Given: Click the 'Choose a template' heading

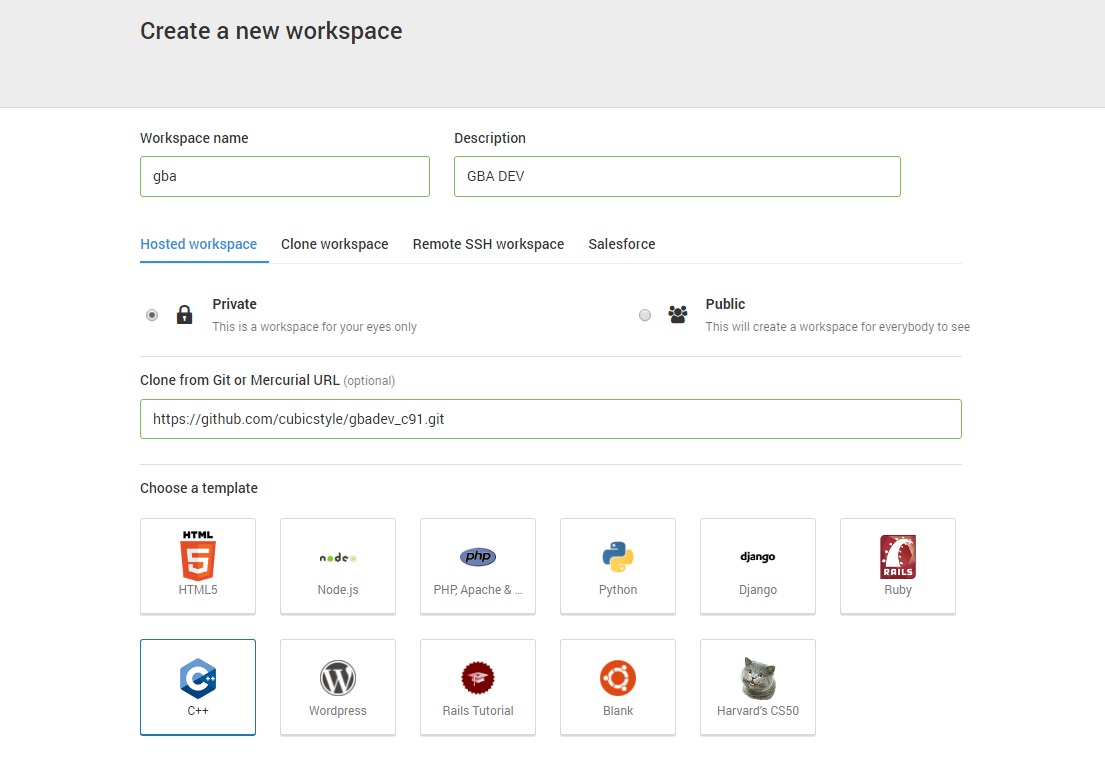Looking at the screenshot, I should [199, 488].
